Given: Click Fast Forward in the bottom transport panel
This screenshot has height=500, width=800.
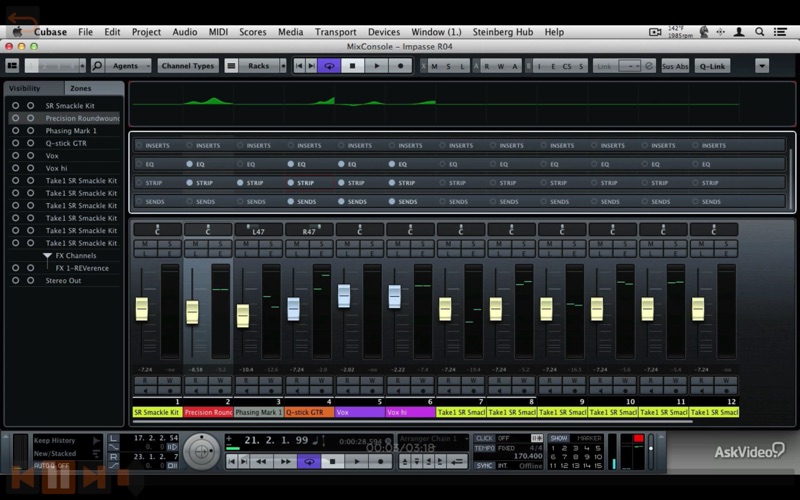Looking at the screenshot, I should [285, 461].
